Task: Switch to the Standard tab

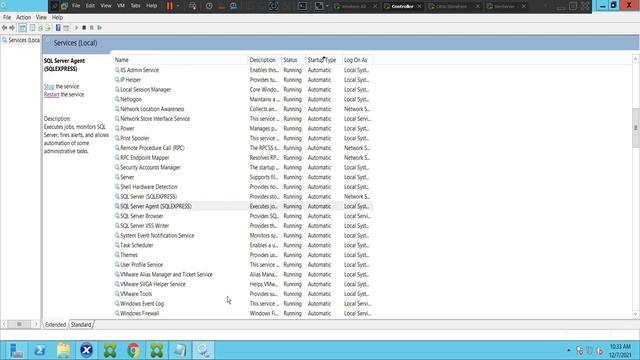Action: 81,325
